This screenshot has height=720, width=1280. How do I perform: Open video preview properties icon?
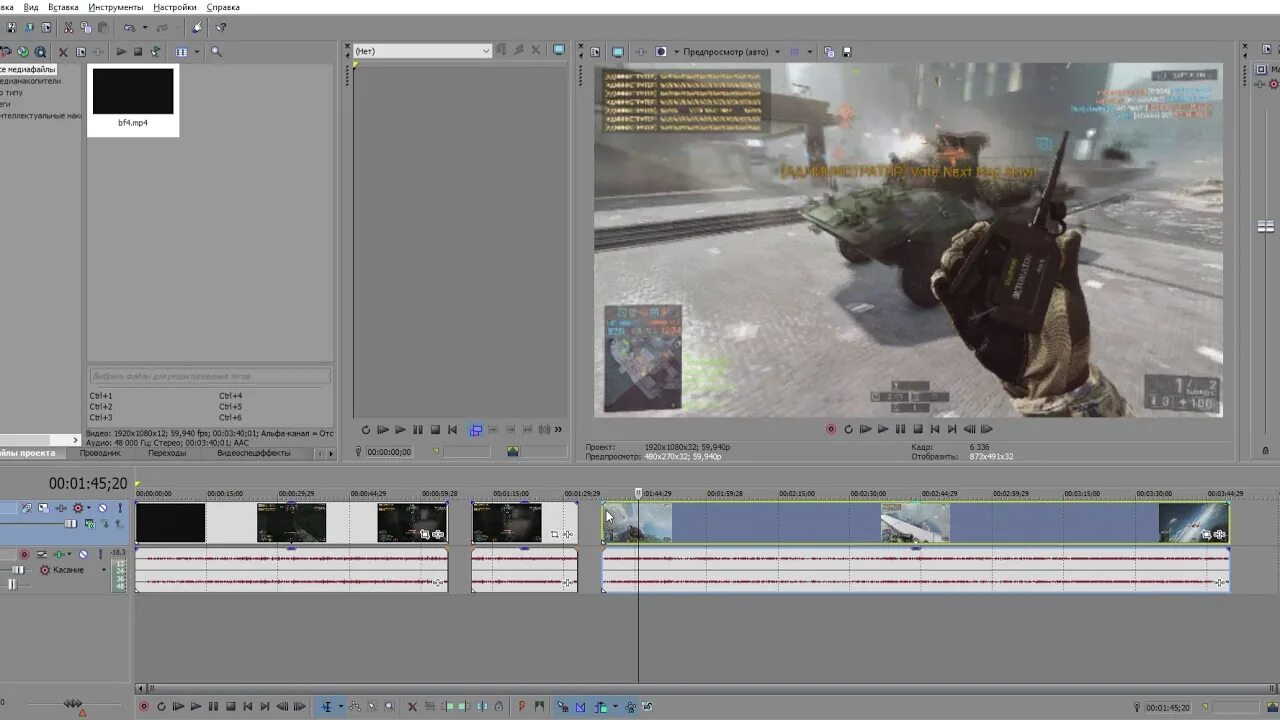pos(594,51)
